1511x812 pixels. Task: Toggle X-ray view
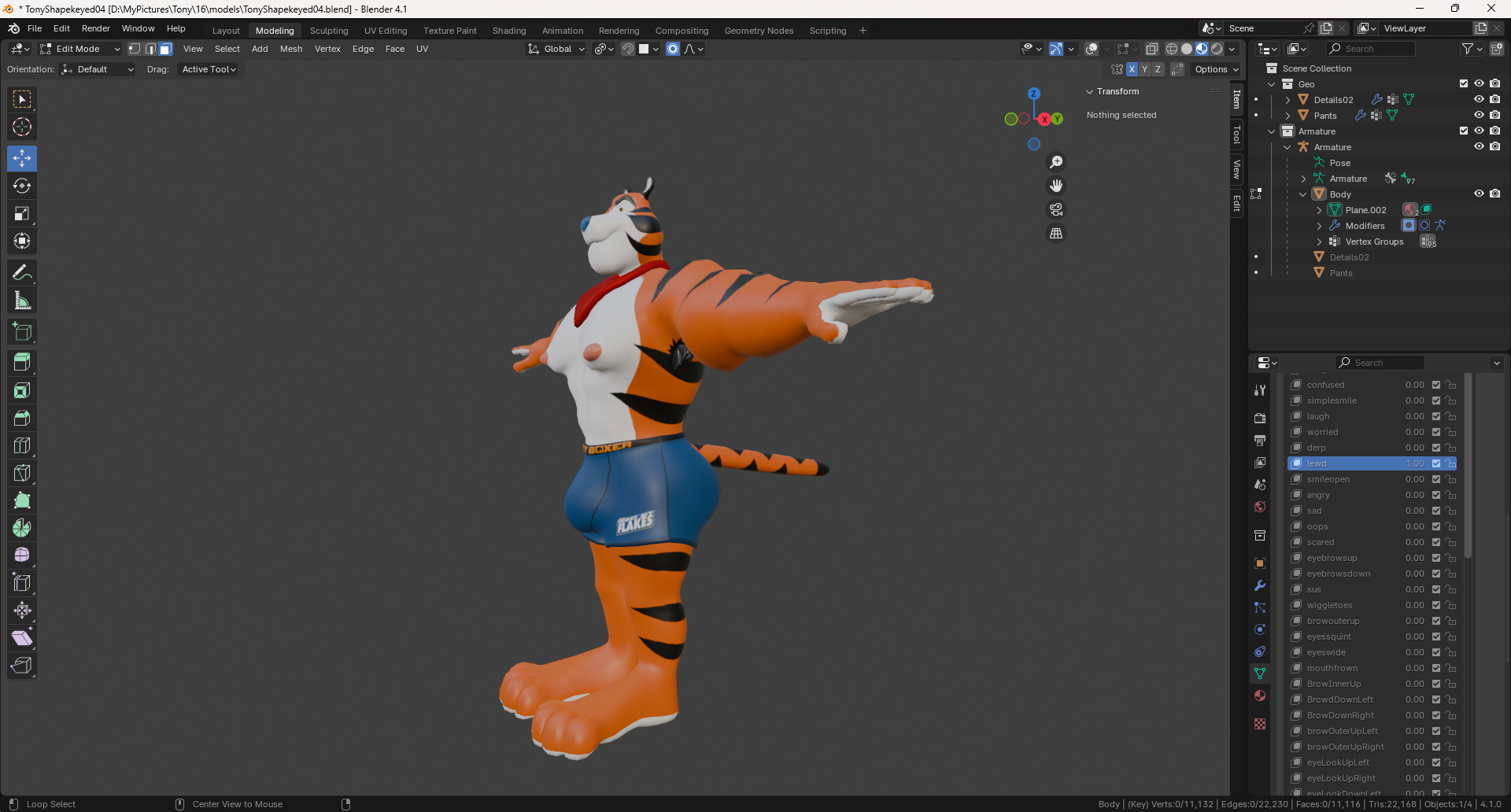[x=1151, y=49]
